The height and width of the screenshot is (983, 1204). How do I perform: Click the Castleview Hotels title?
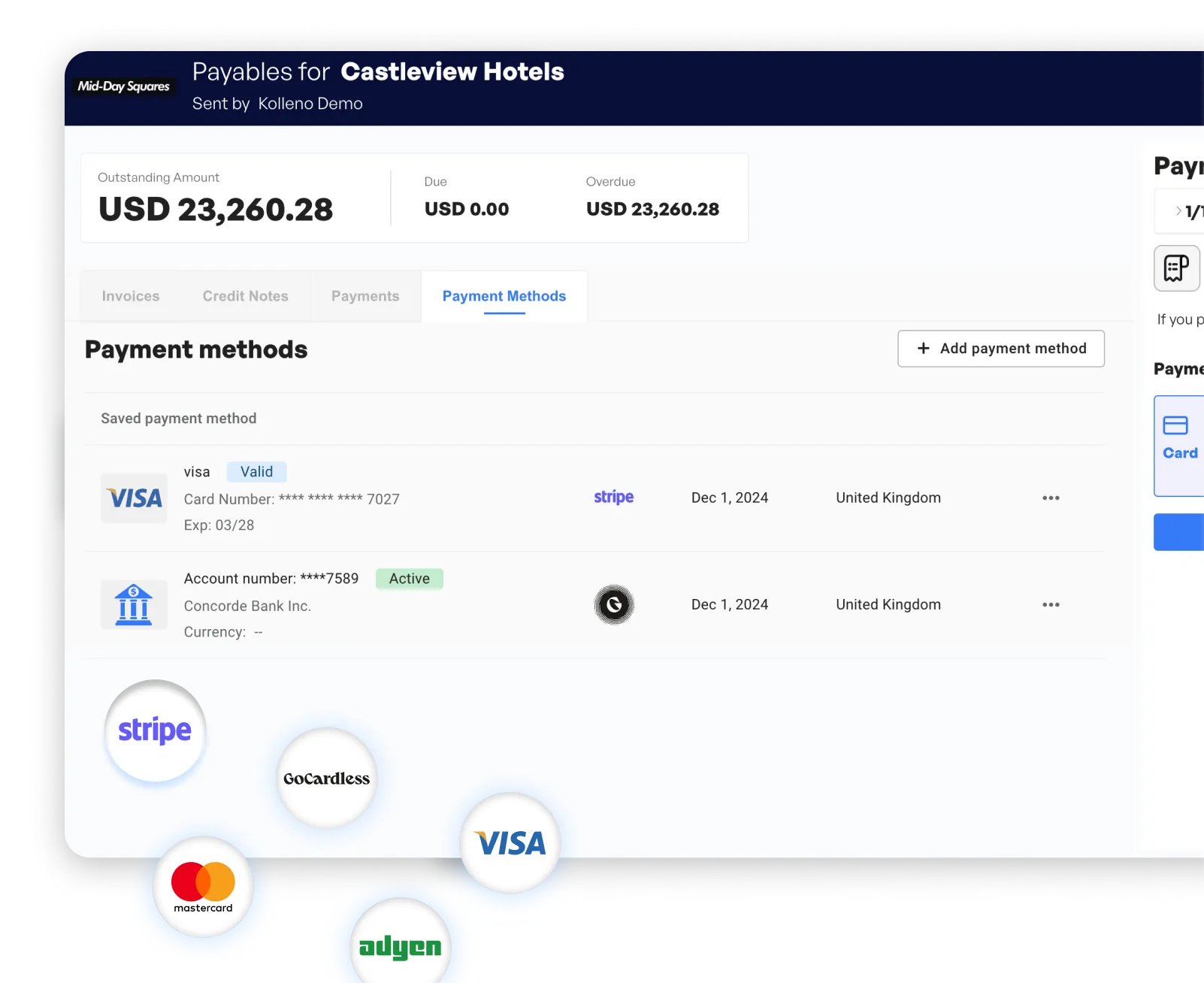click(x=452, y=71)
